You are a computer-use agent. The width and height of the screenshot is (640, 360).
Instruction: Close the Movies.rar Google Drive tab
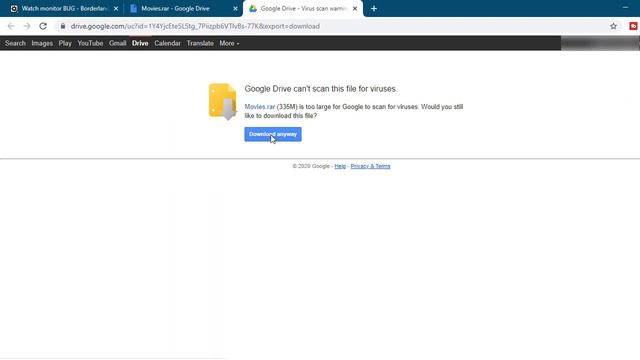(235, 9)
